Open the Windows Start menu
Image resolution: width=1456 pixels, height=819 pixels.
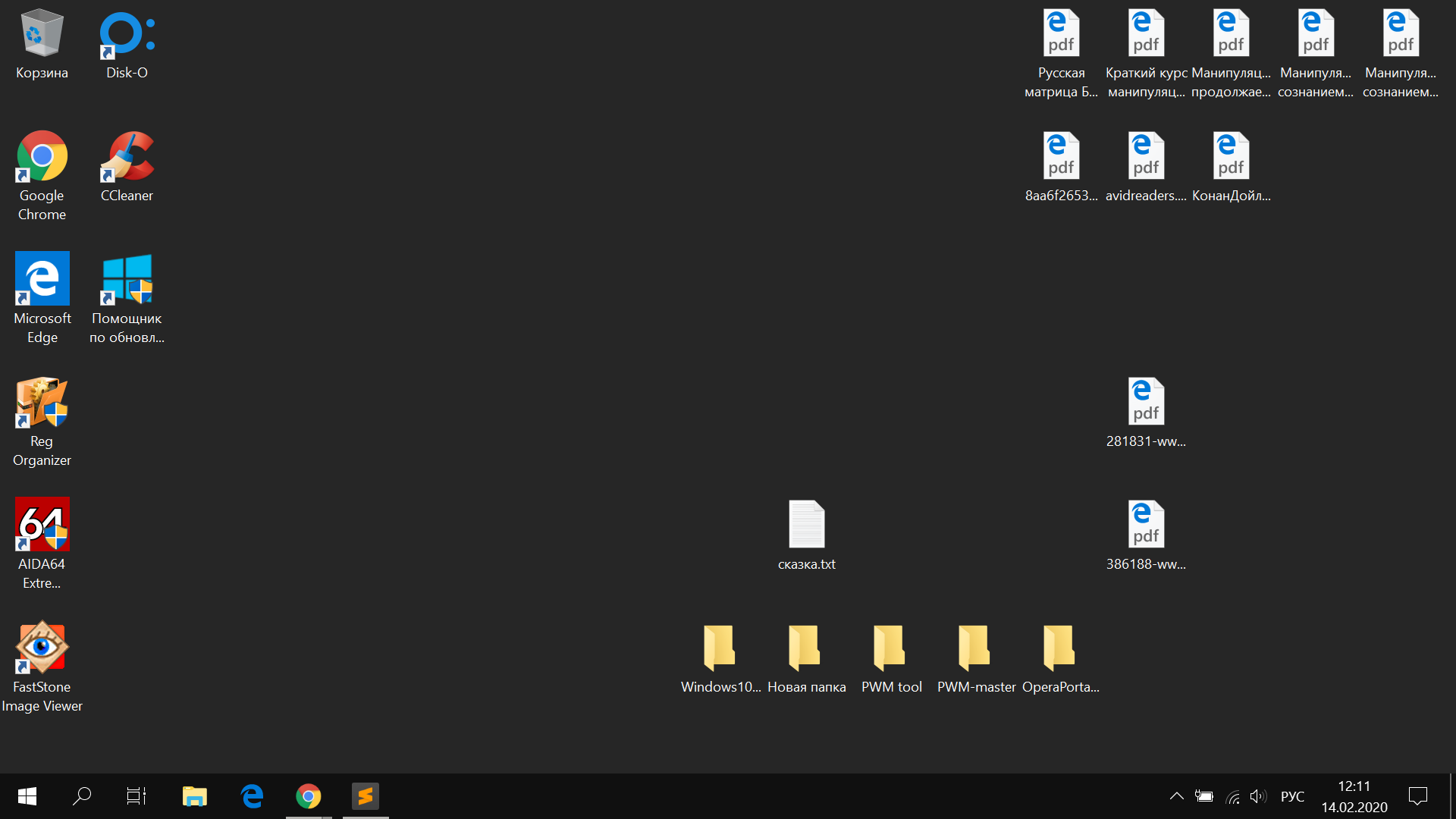click(27, 796)
